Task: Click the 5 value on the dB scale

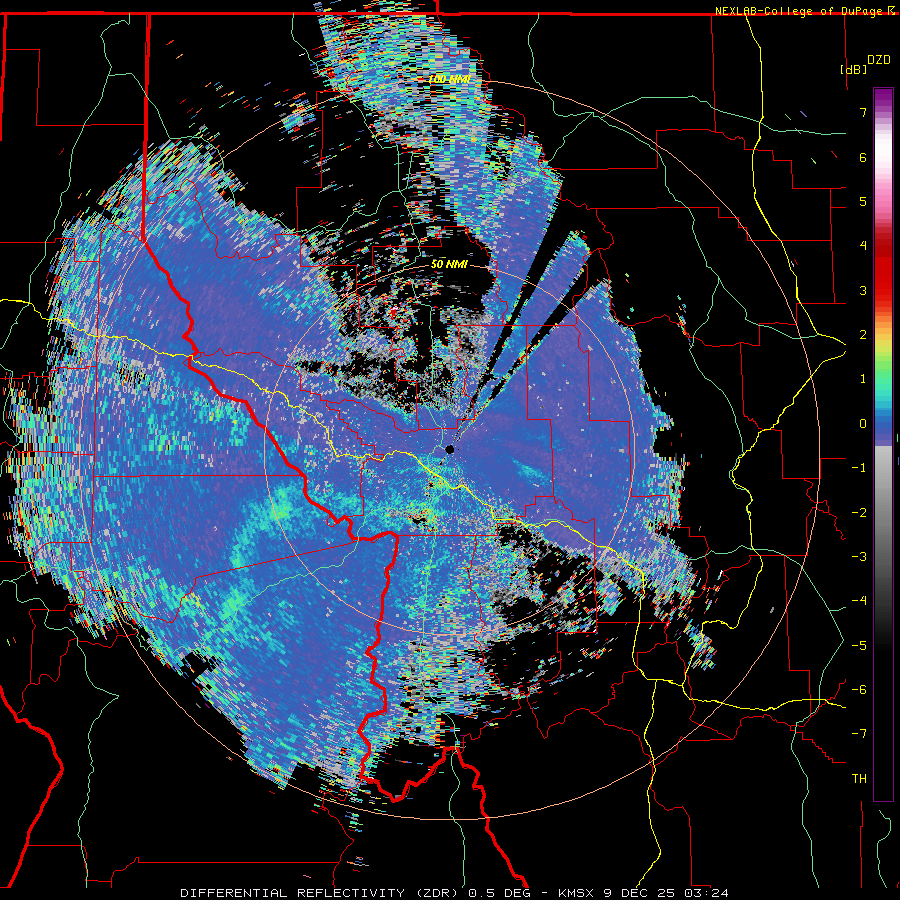Action: click(x=863, y=201)
